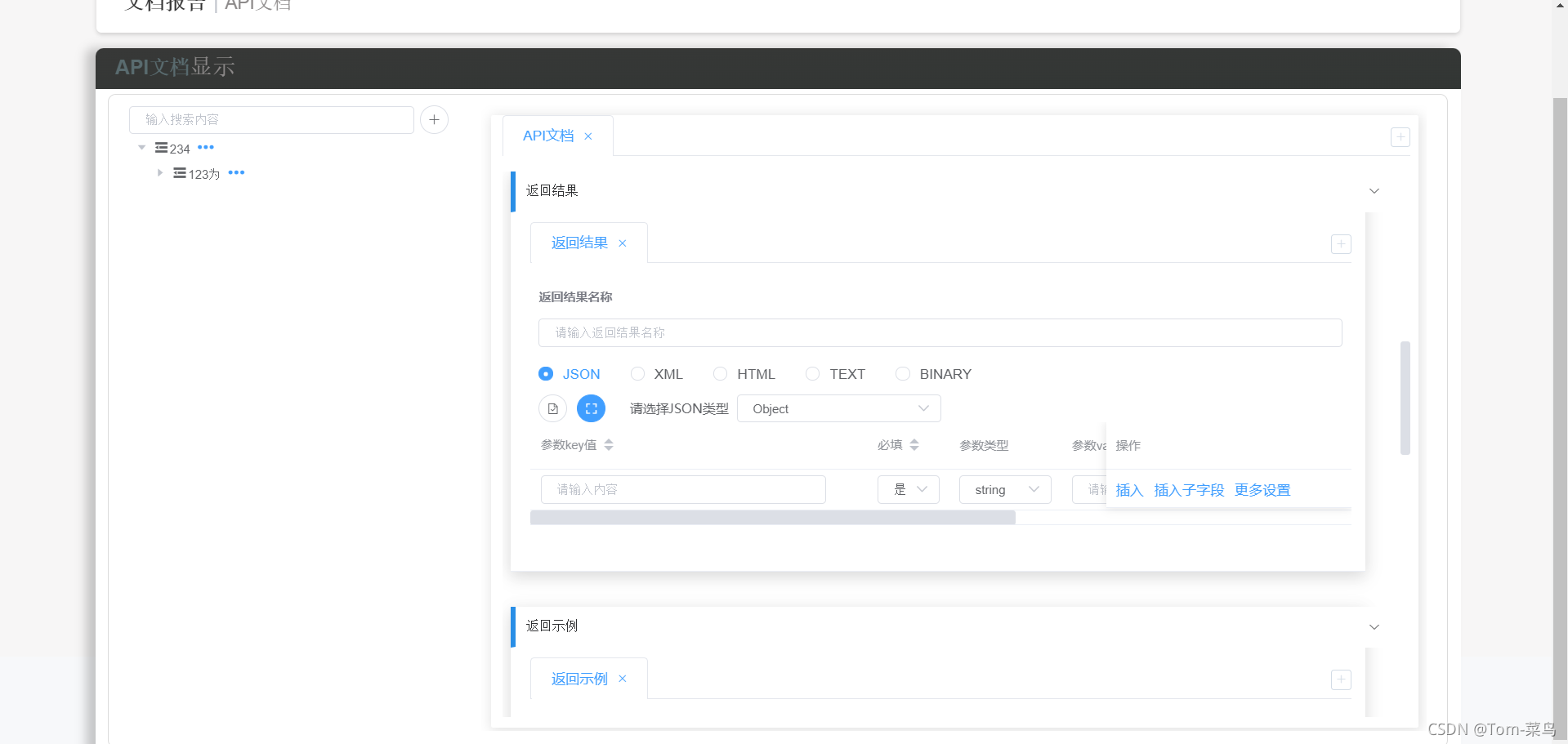Focus the parameter value input field
This screenshot has height=744, width=1568.
[x=1089, y=489]
